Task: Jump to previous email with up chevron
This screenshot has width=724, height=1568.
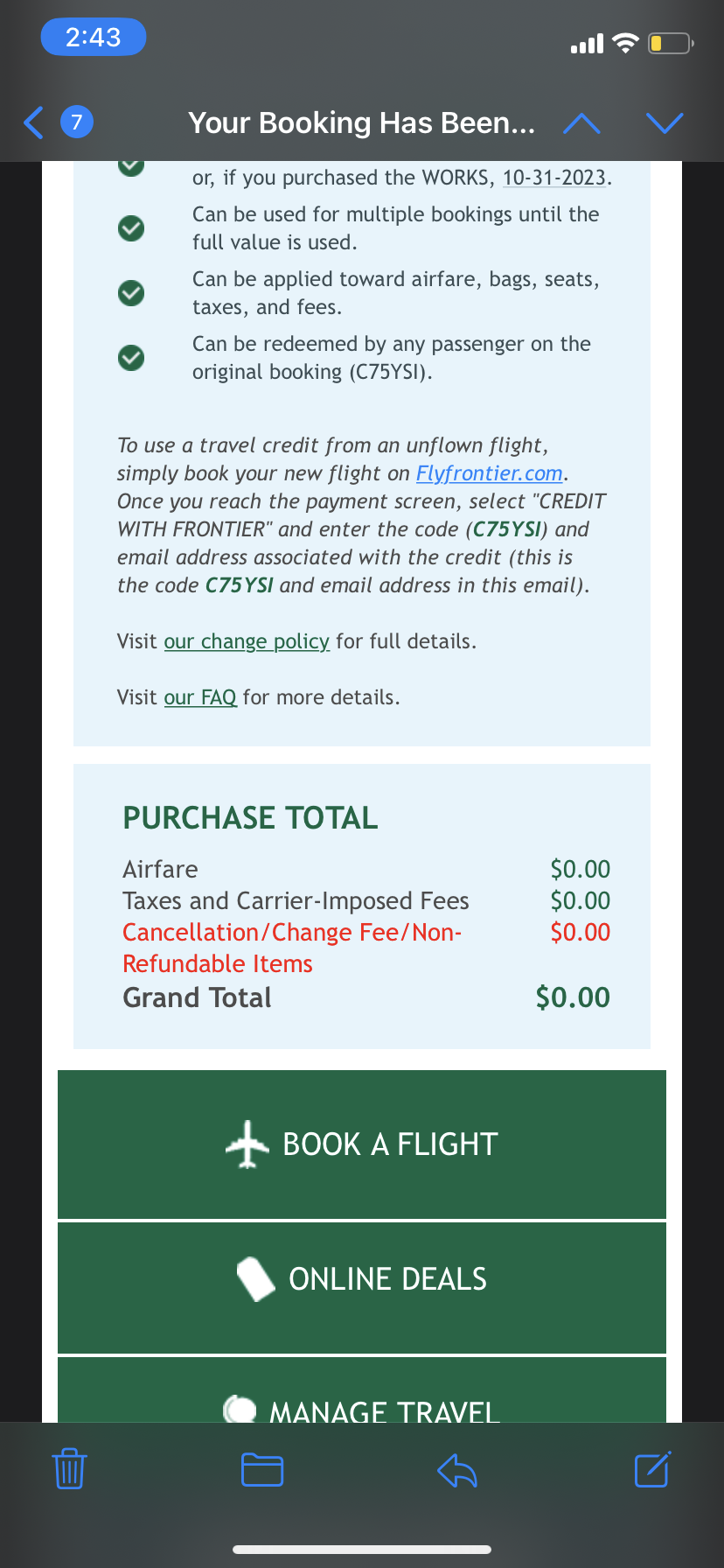Action: click(581, 123)
